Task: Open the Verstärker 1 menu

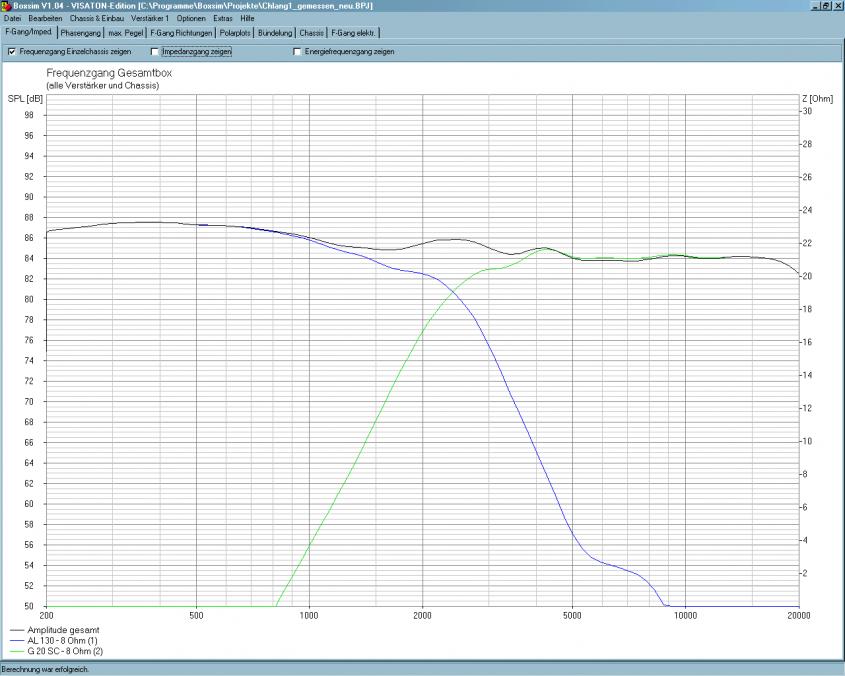Action: (150, 19)
